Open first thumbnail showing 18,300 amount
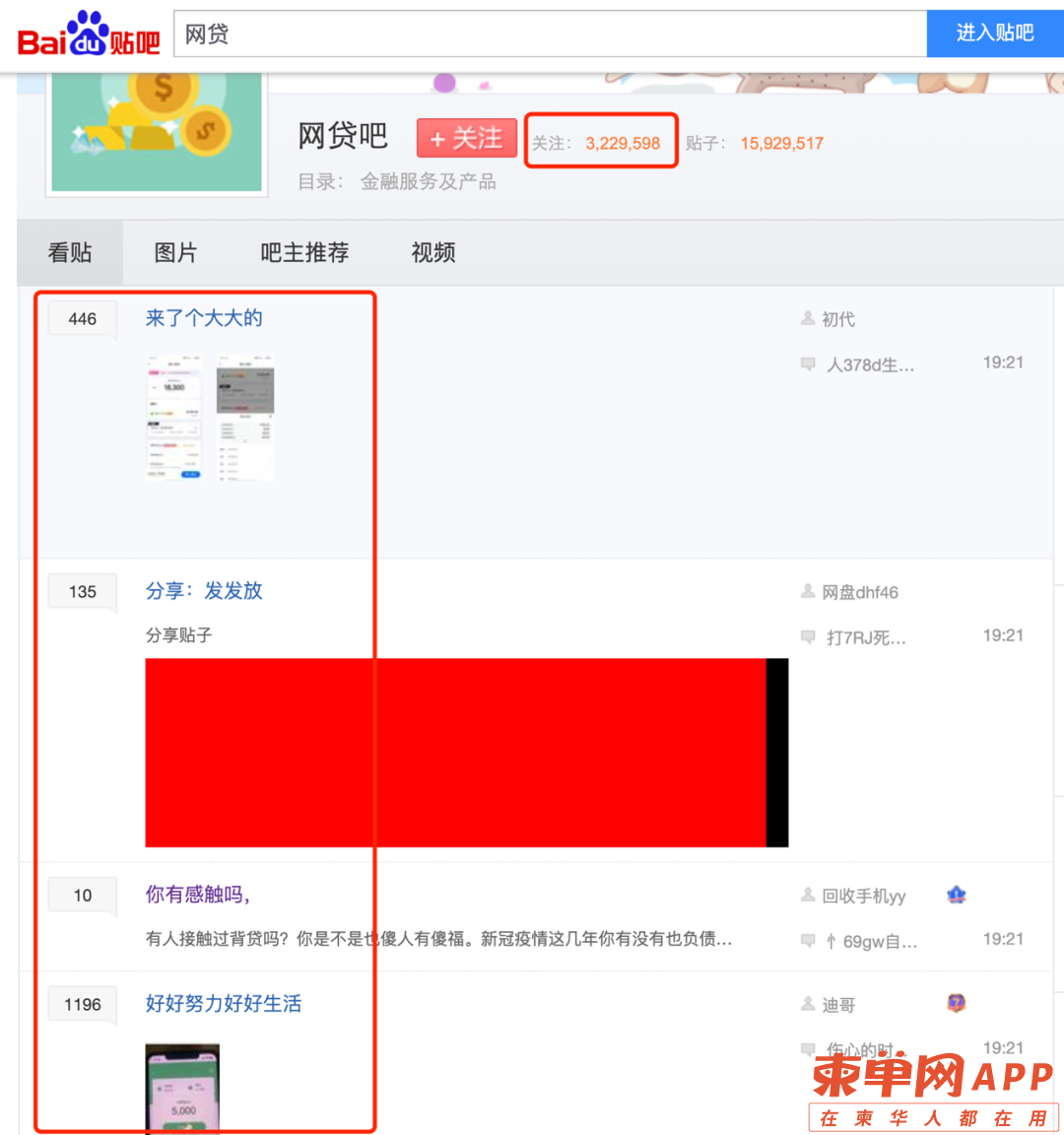 point(173,418)
